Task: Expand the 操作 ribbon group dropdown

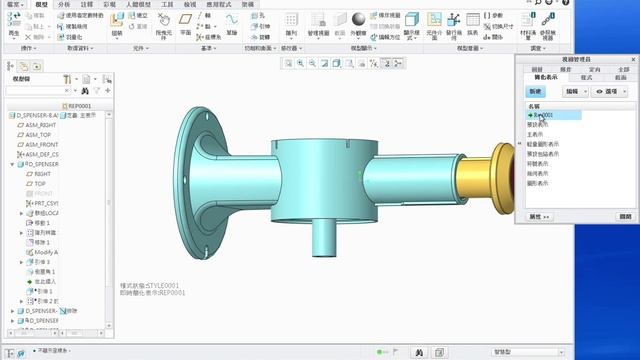Action: click(x=29, y=48)
